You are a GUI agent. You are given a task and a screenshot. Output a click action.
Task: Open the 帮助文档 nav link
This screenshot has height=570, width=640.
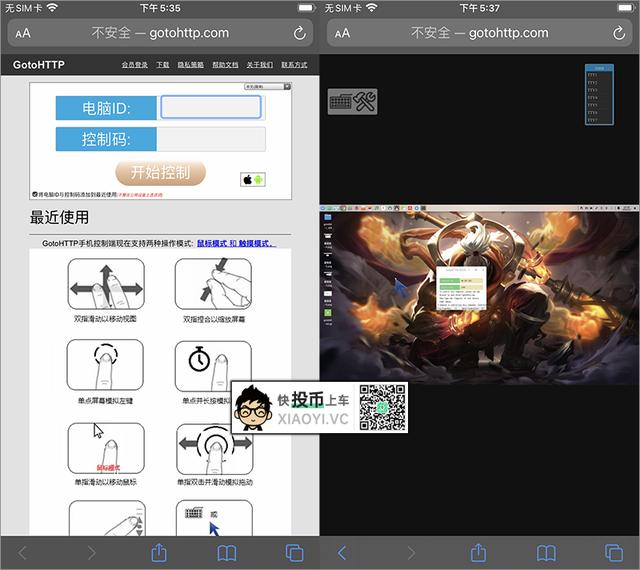(x=225, y=65)
